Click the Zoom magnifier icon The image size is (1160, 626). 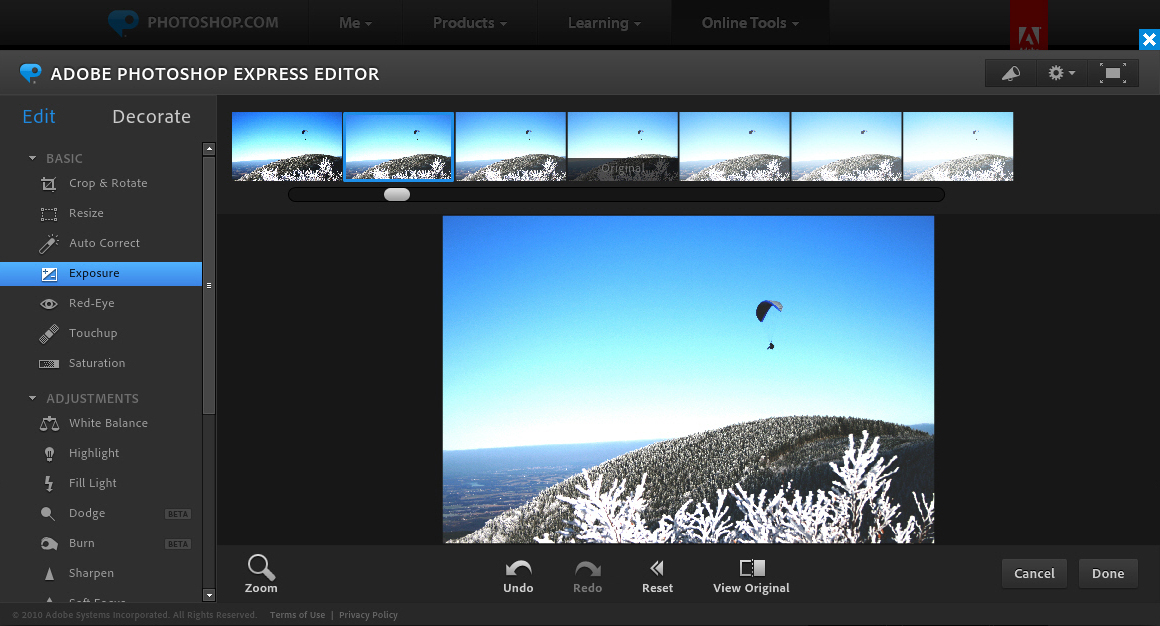point(261,568)
